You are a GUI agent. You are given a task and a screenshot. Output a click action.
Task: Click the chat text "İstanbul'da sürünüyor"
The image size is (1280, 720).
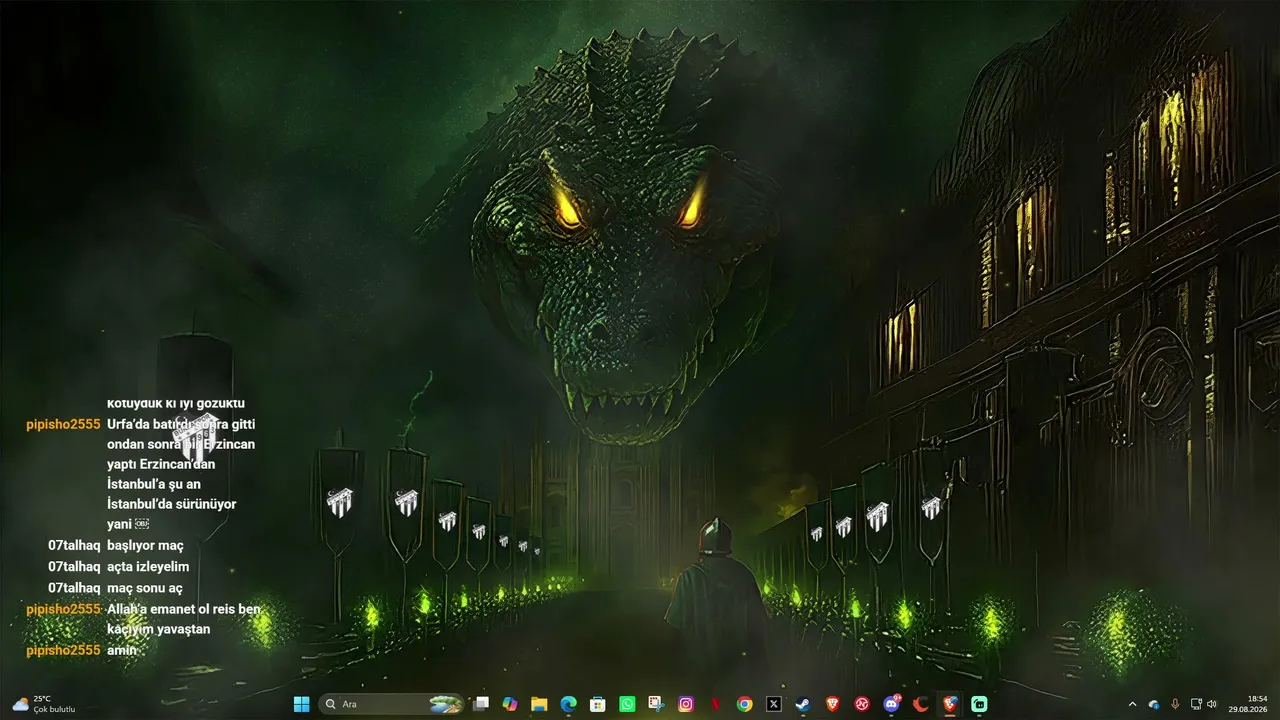[172, 504]
